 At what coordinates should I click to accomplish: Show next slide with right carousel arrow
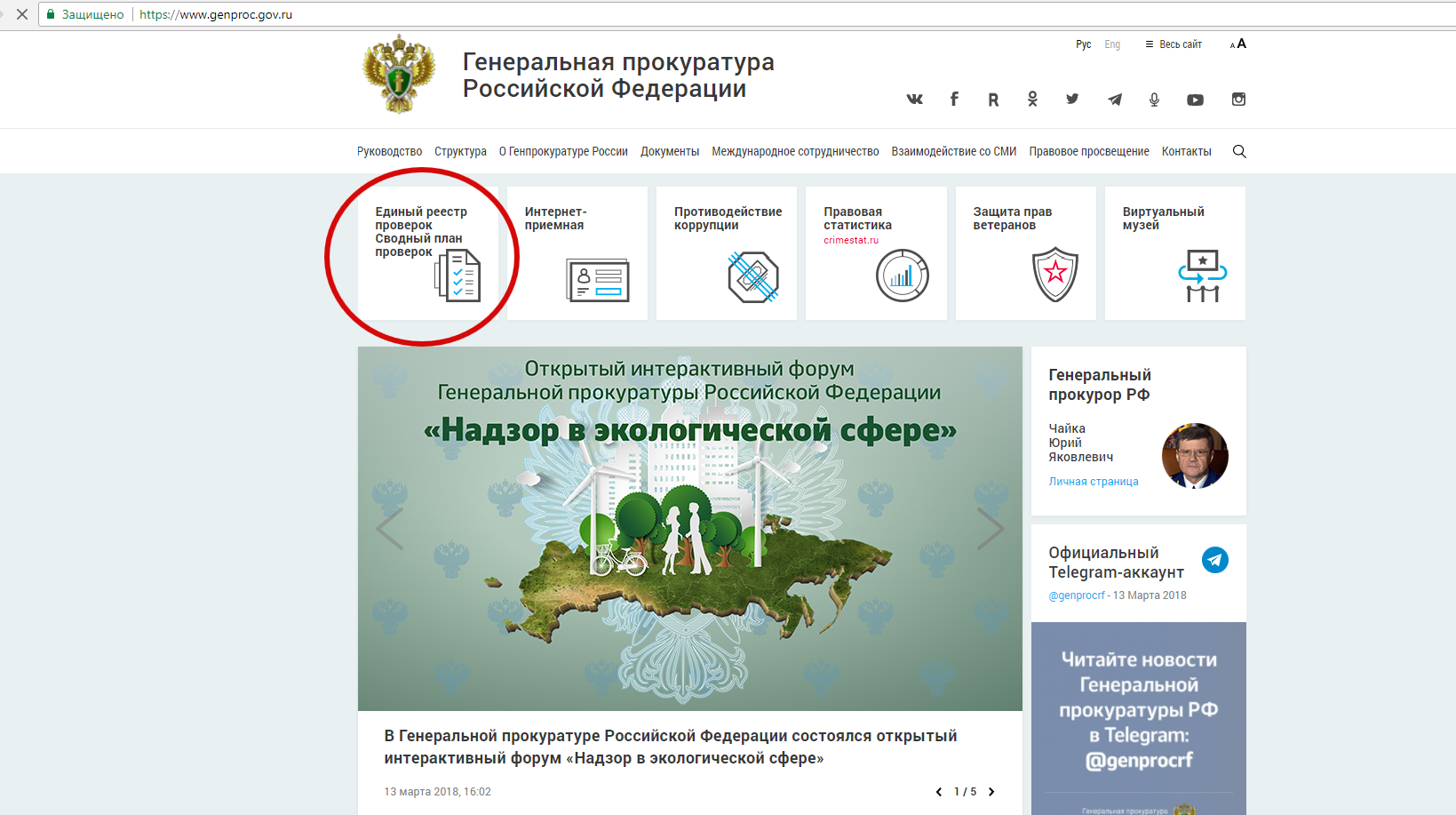[x=990, y=529]
